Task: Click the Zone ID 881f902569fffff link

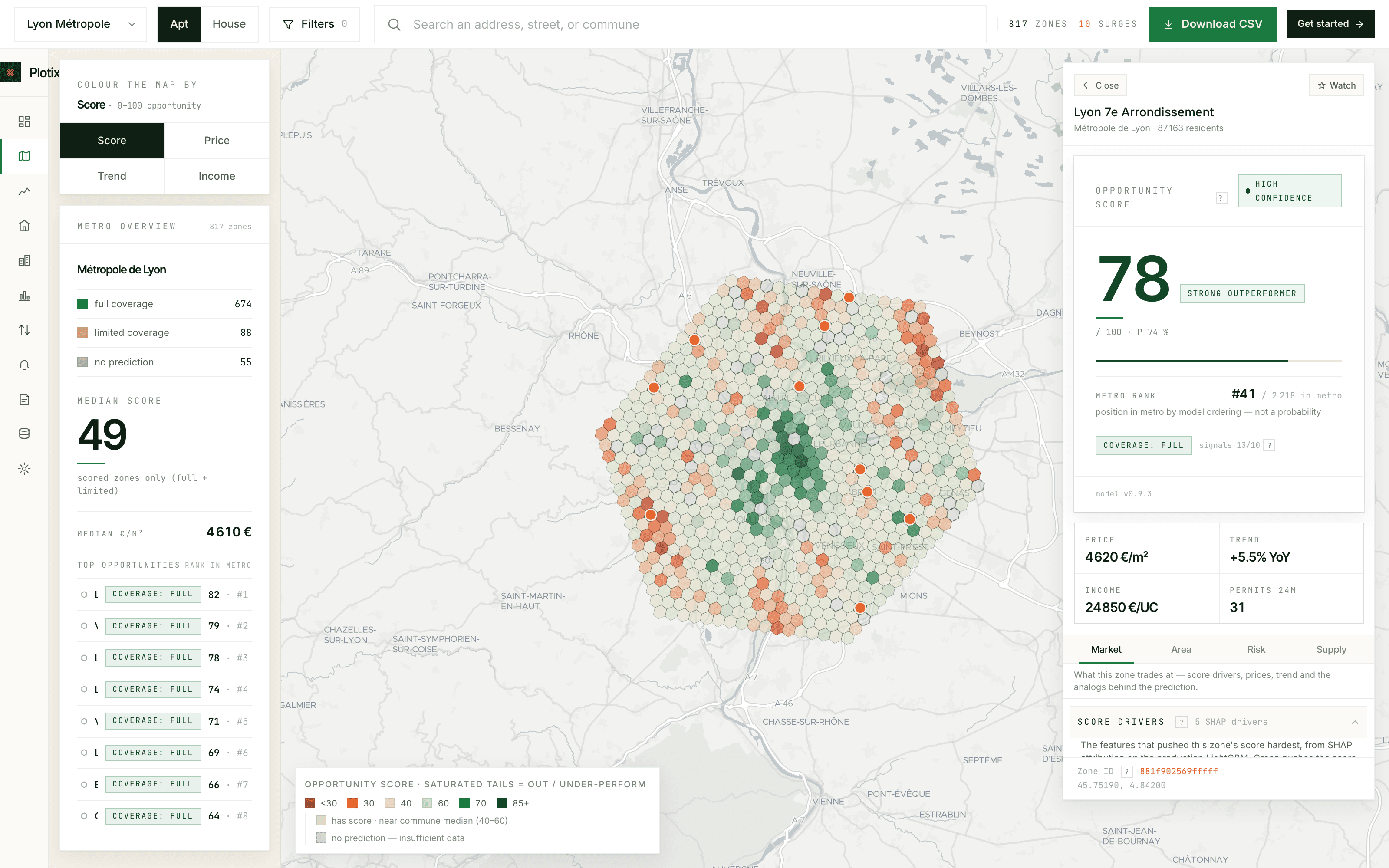Action: coord(1178,772)
